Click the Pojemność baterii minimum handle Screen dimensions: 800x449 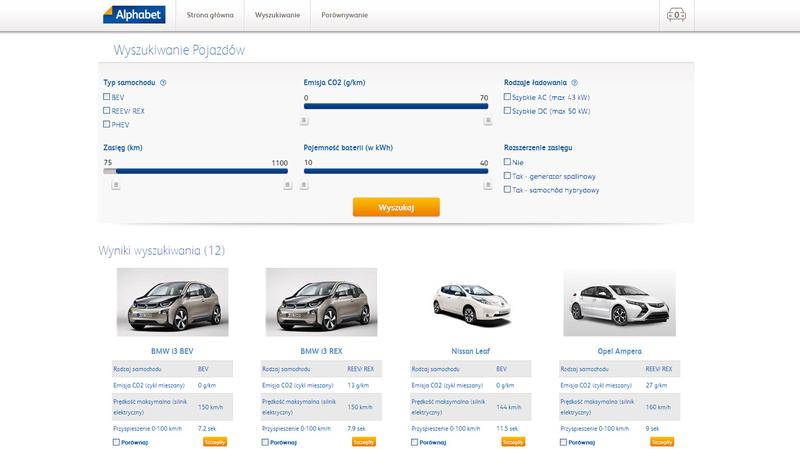(304, 185)
